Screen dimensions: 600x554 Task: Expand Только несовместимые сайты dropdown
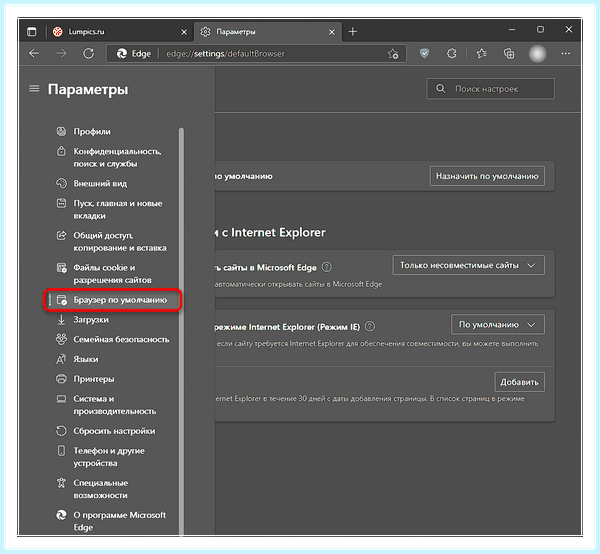[468, 265]
